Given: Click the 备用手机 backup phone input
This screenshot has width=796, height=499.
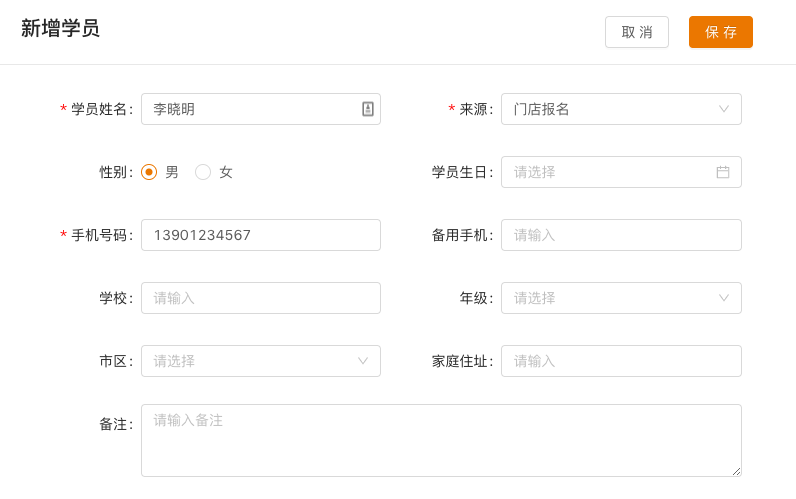Looking at the screenshot, I should tap(621, 235).
